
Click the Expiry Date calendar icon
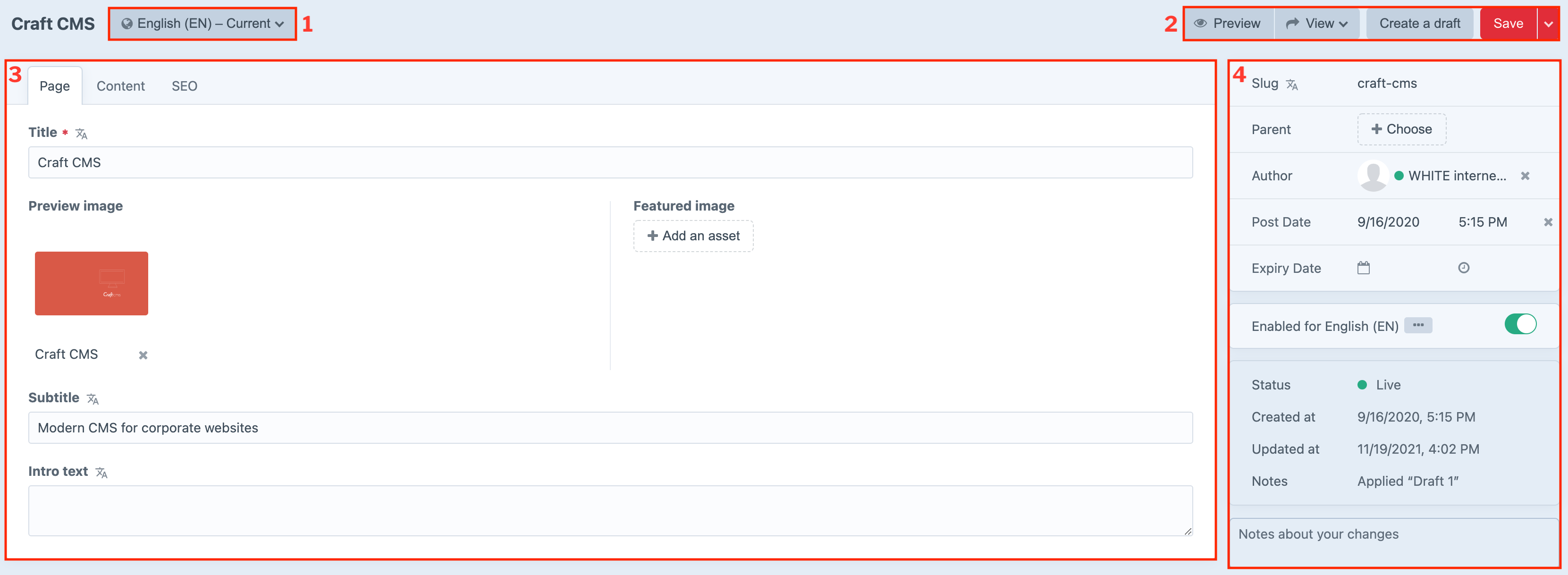click(x=1364, y=268)
